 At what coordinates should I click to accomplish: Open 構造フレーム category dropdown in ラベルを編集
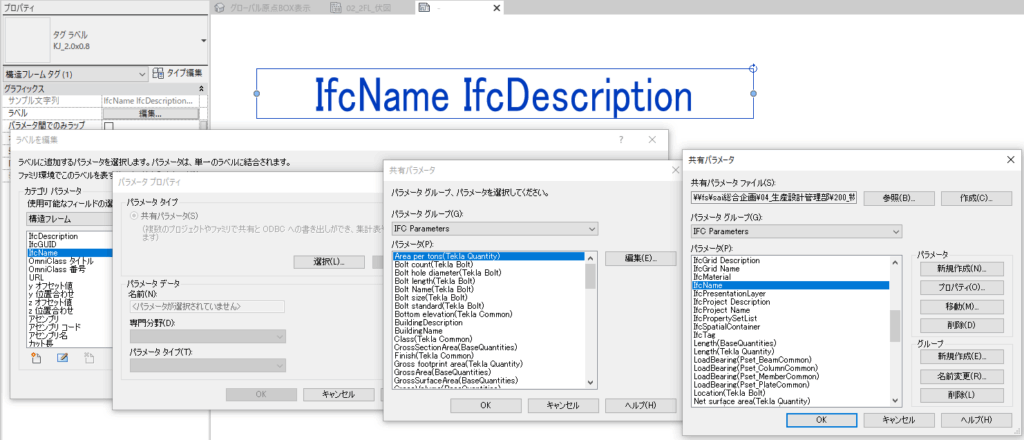click(70, 219)
